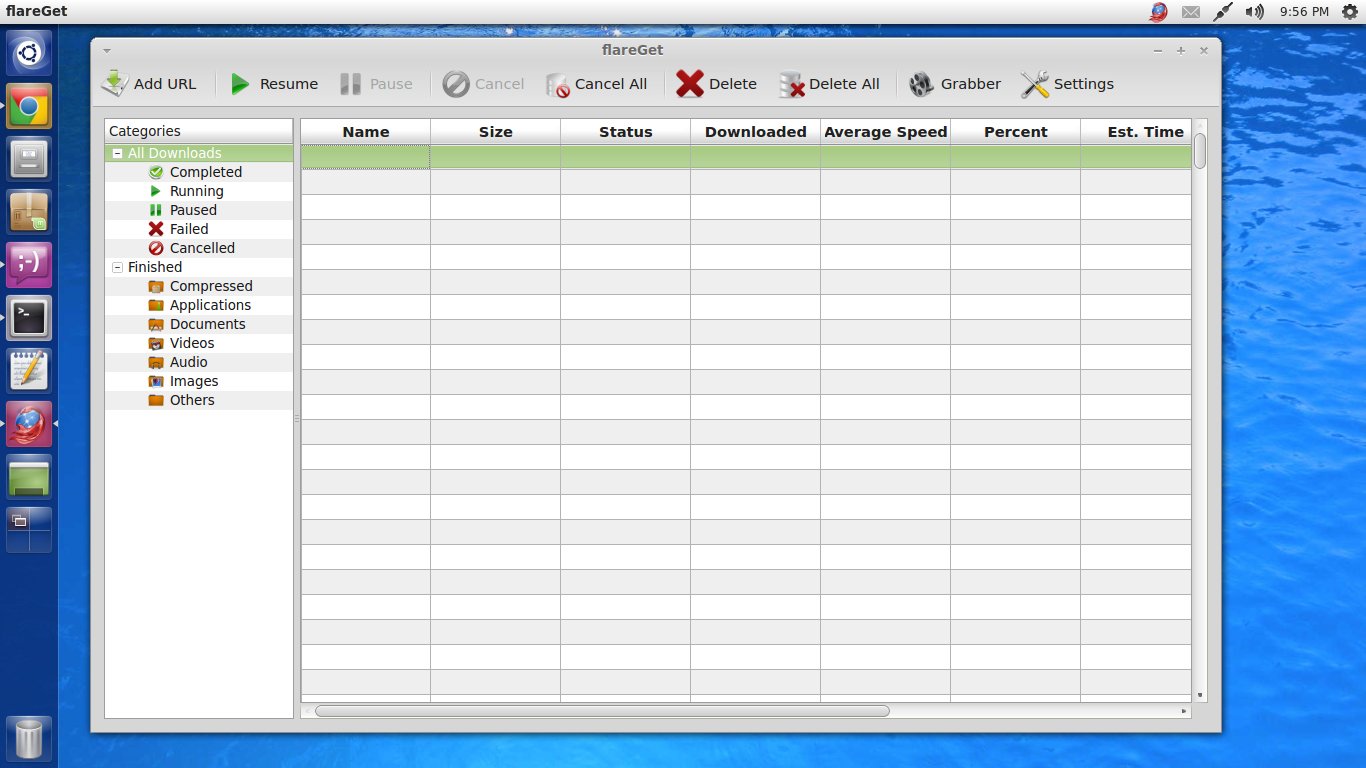Collapse the All Downloads tree node

click(x=118, y=154)
